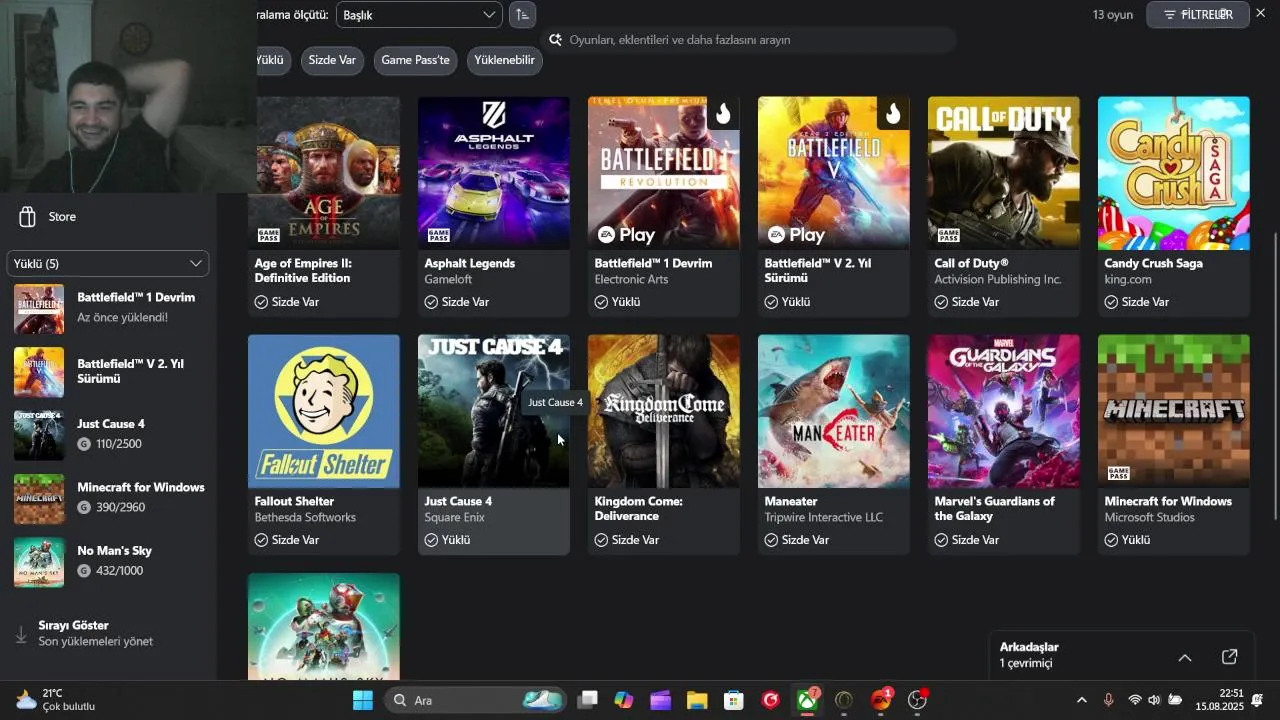Open the weather widget showing 21°C

(x=56, y=700)
